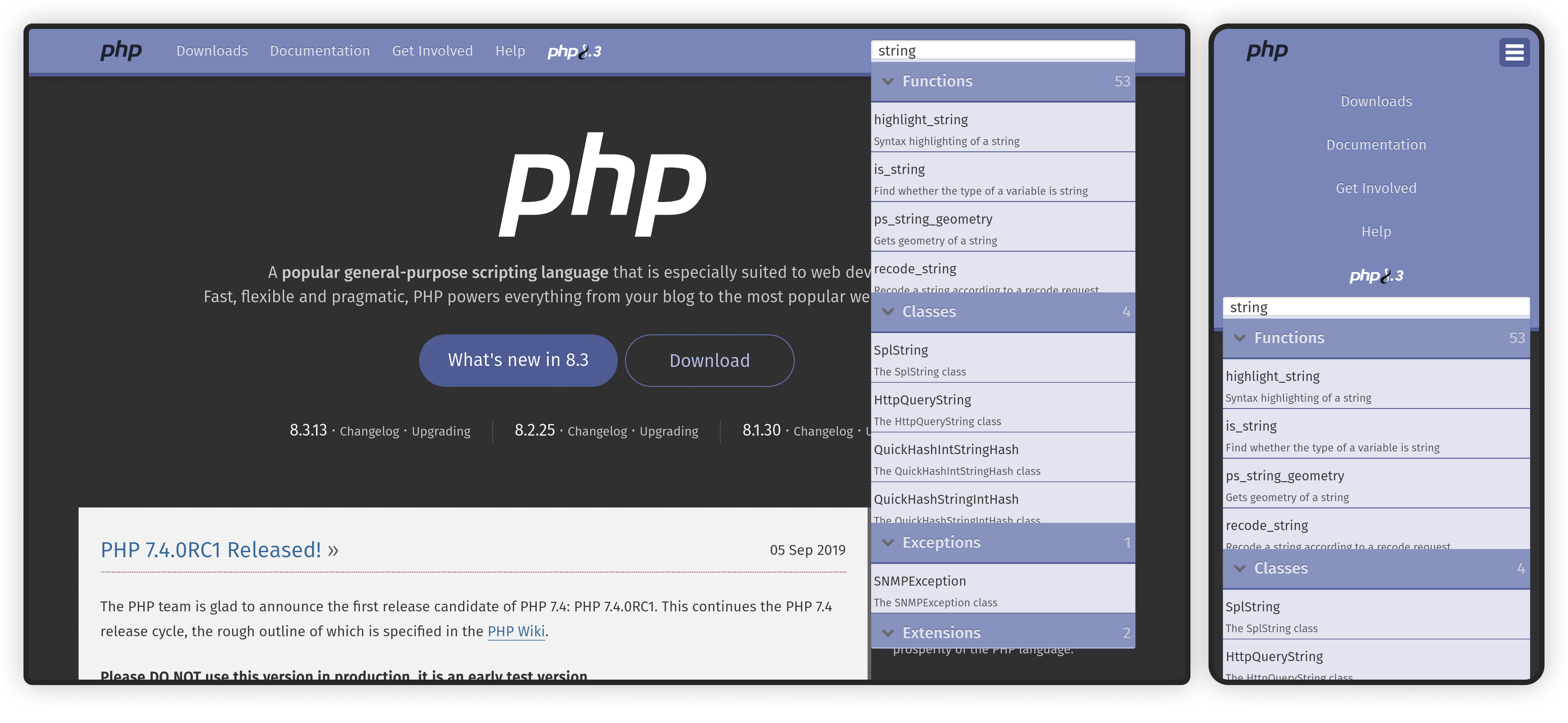The image size is (1568, 723).
Task: Select QuickHashIntStringHash in desktop search results
Action: click(x=1003, y=458)
